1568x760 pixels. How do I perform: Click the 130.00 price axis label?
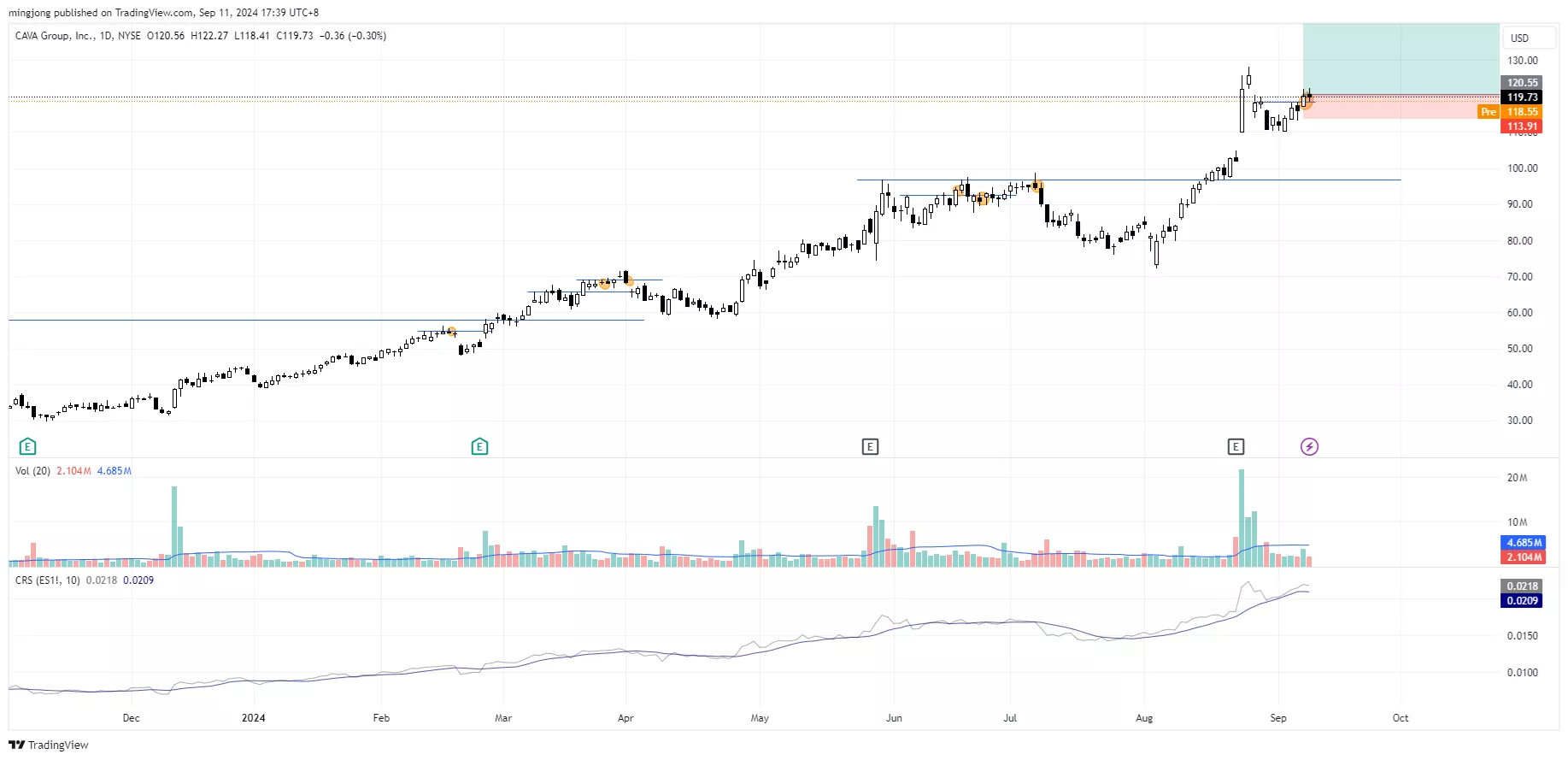pos(1522,61)
